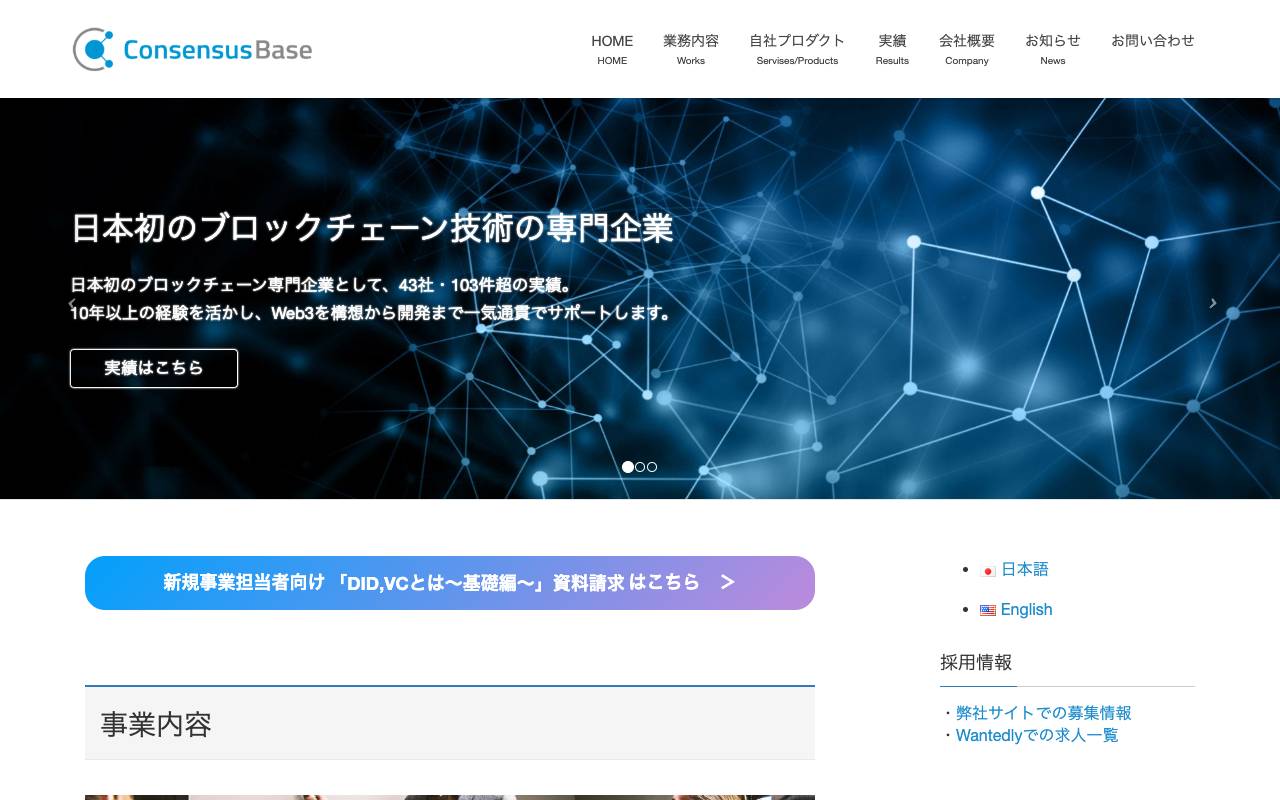Select the third carousel dot
This screenshot has height=800, width=1280.
(x=652, y=467)
